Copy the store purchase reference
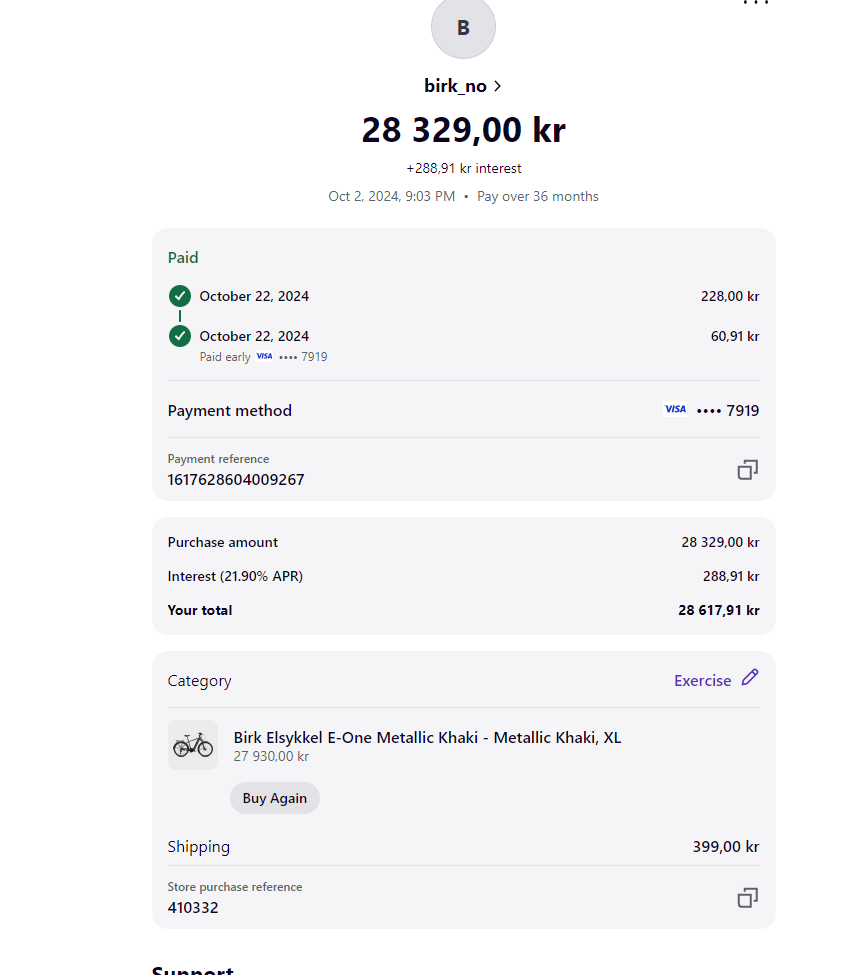Viewport: 841px width, 975px height. click(747, 897)
